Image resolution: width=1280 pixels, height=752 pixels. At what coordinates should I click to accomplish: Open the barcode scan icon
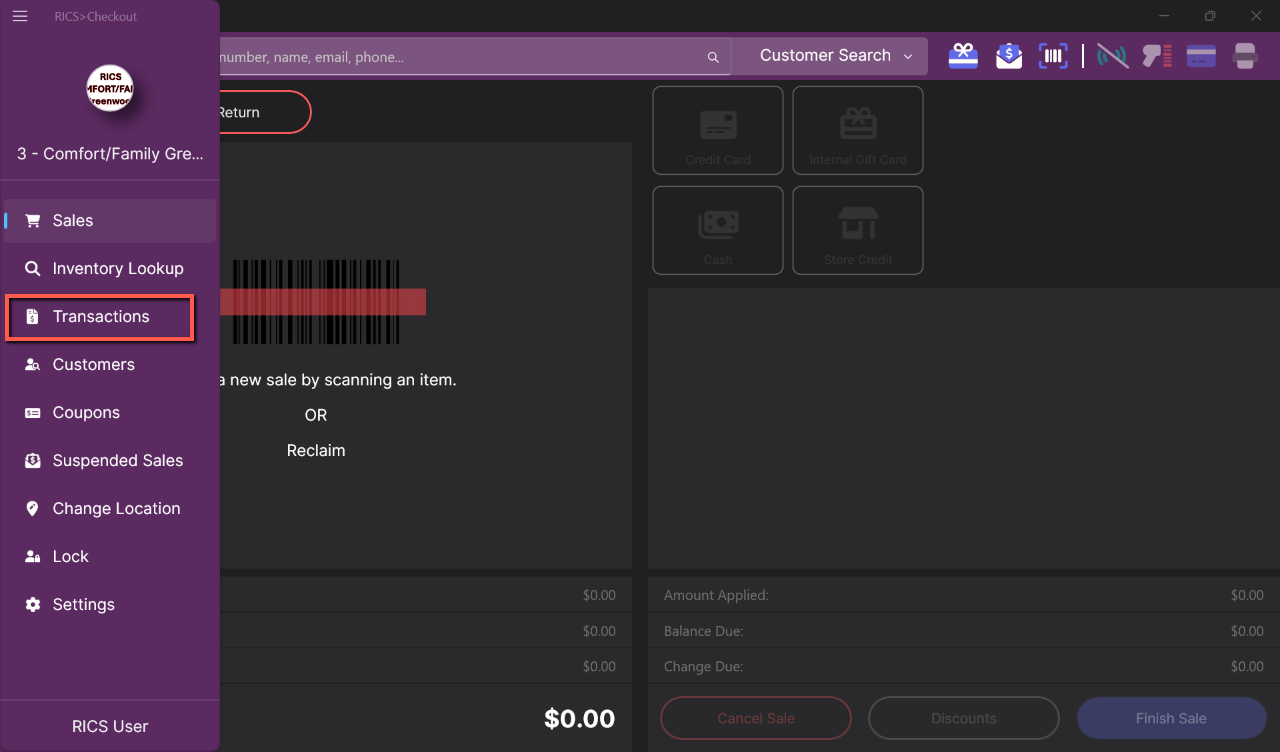click(x=1053, y=56)
